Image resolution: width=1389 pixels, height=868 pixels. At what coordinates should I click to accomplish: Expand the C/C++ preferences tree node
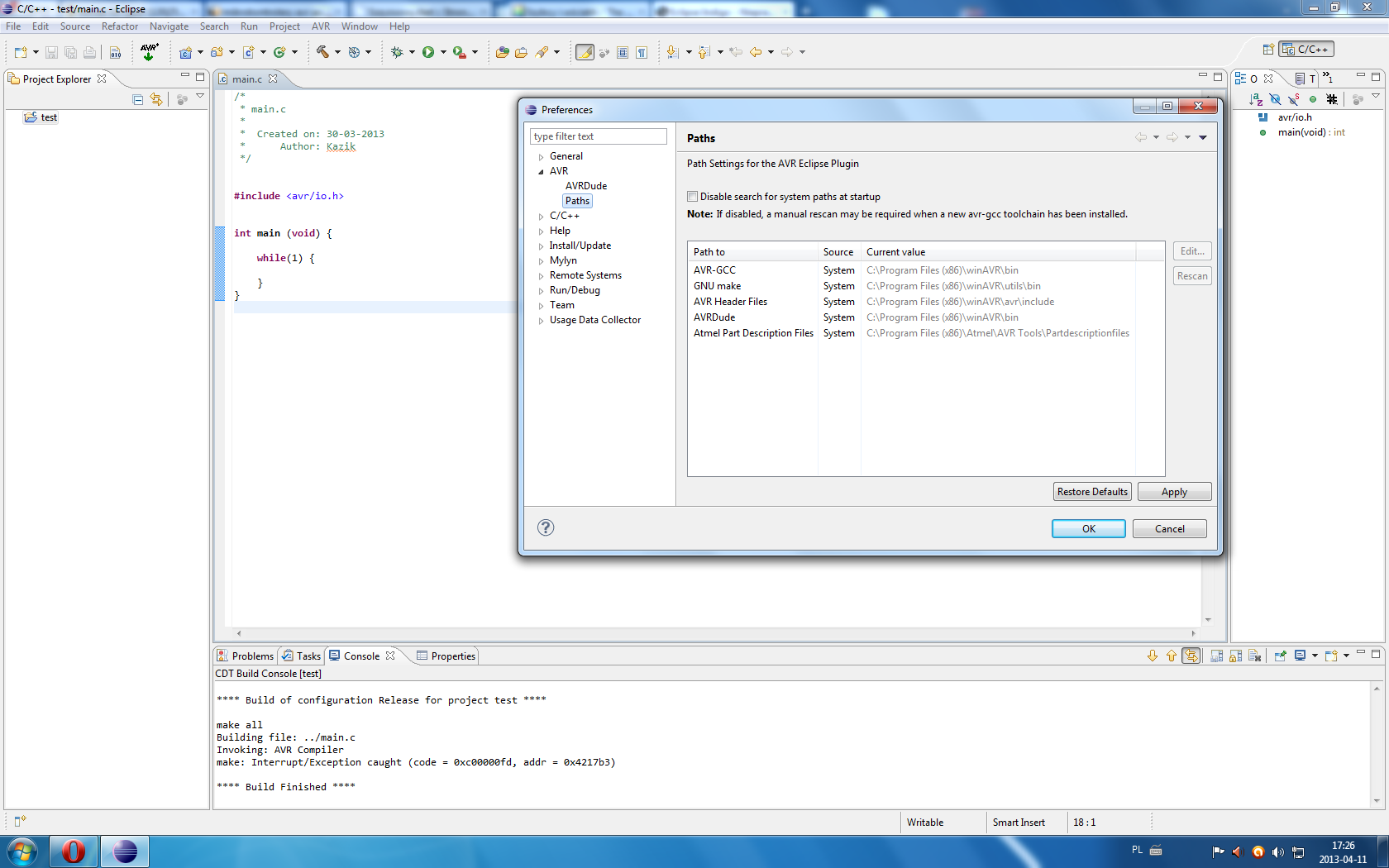542,217
